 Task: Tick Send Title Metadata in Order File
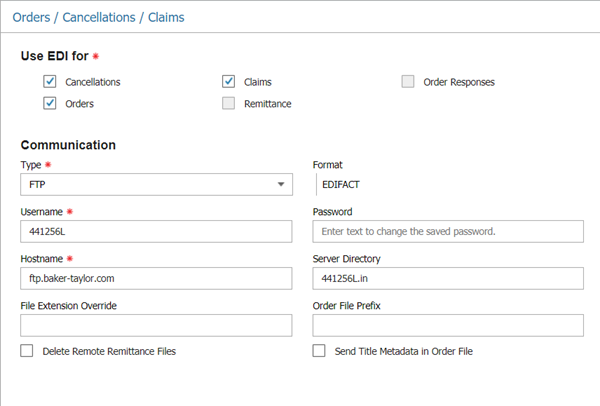pyautogui.click(x=319, y=351)
